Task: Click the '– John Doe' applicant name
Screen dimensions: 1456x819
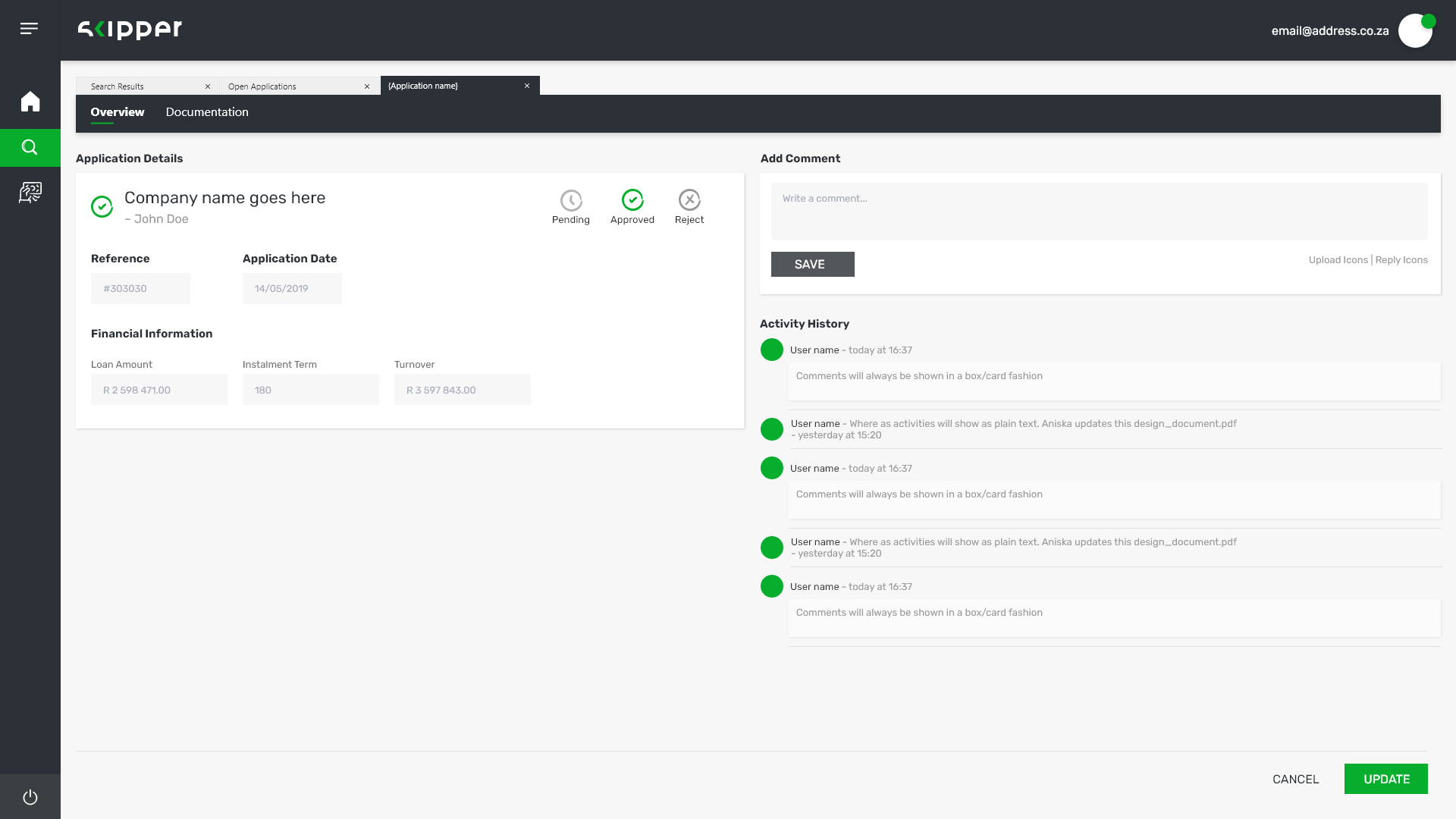Action: (x=157, y=219)
